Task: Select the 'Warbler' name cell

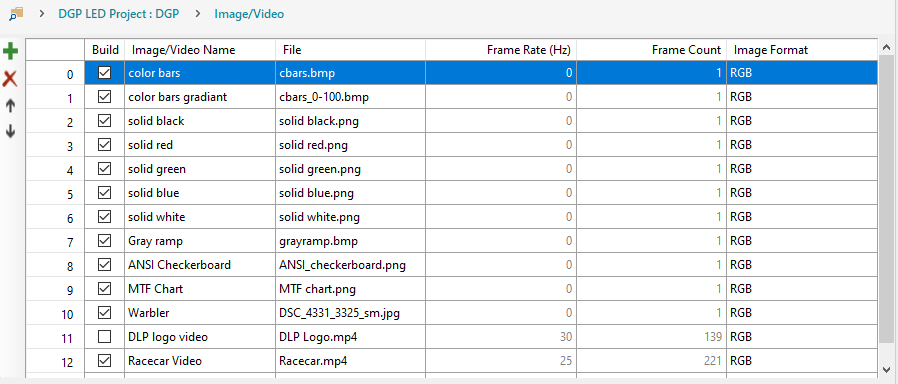Action: 200,314
